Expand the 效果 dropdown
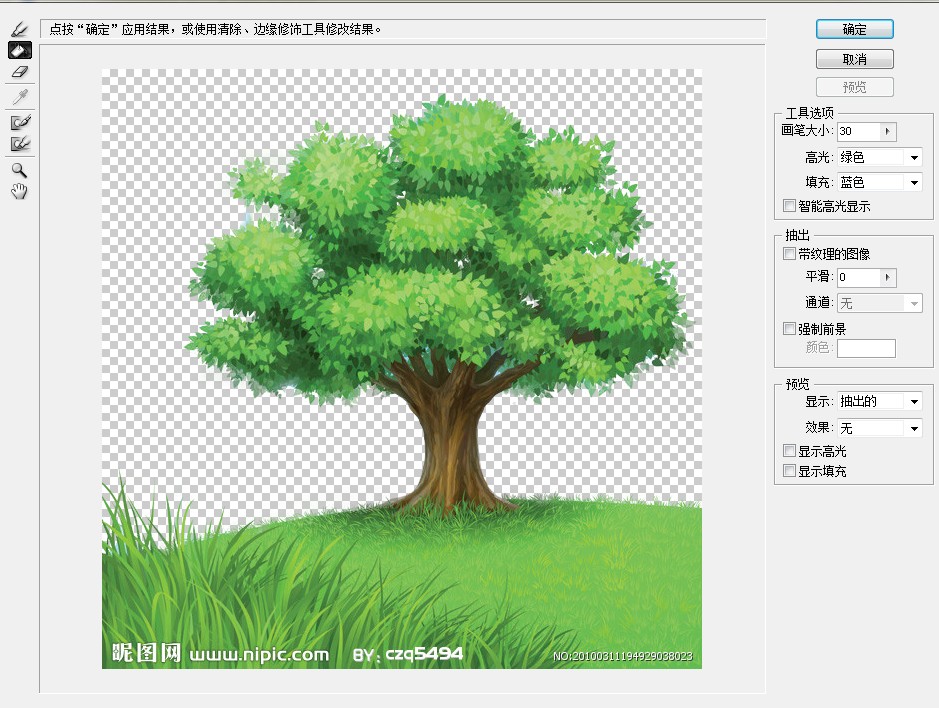939x708 pixels. click(x=913, y=428)
